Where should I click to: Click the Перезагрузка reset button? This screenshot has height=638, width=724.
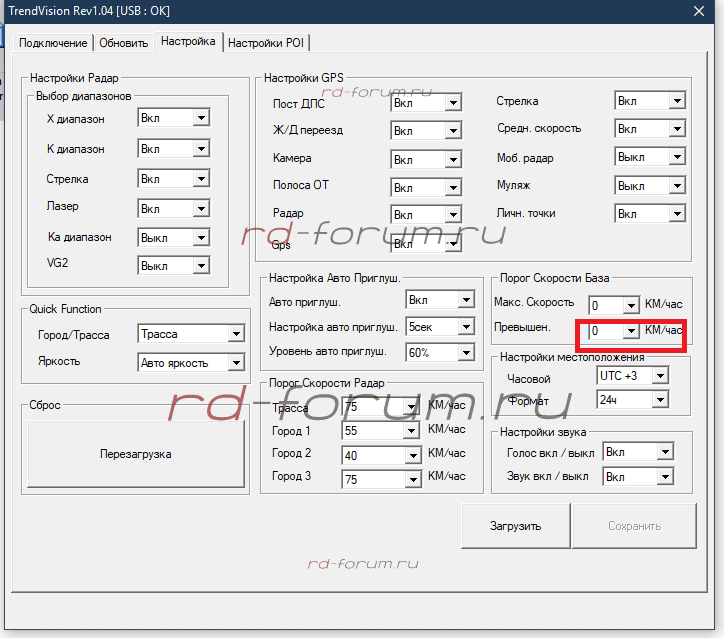(135, 454)
